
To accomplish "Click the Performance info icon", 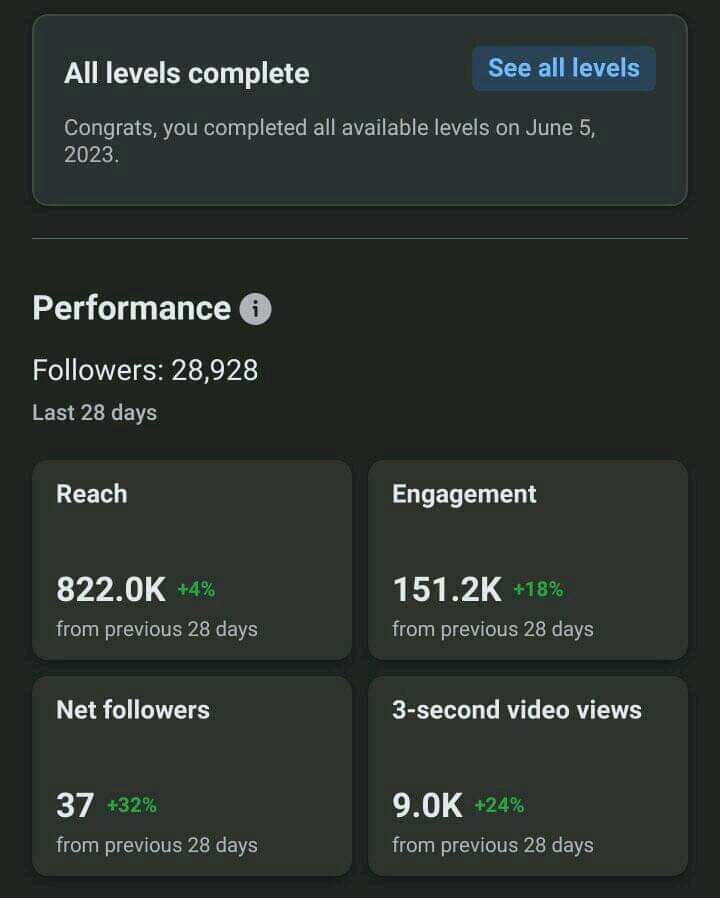I will point(255,309).
